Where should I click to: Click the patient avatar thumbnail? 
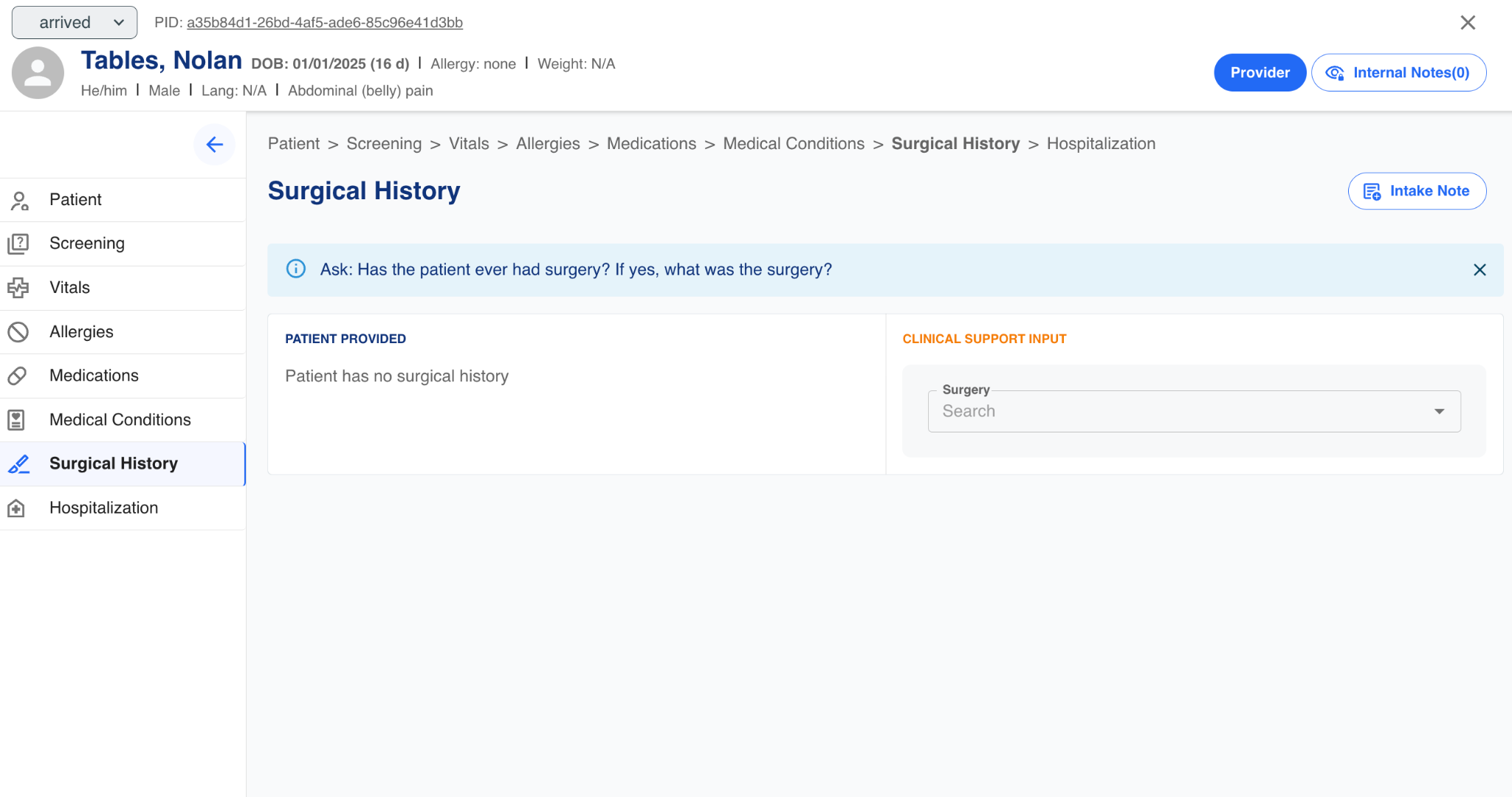(x=38, y=73)
